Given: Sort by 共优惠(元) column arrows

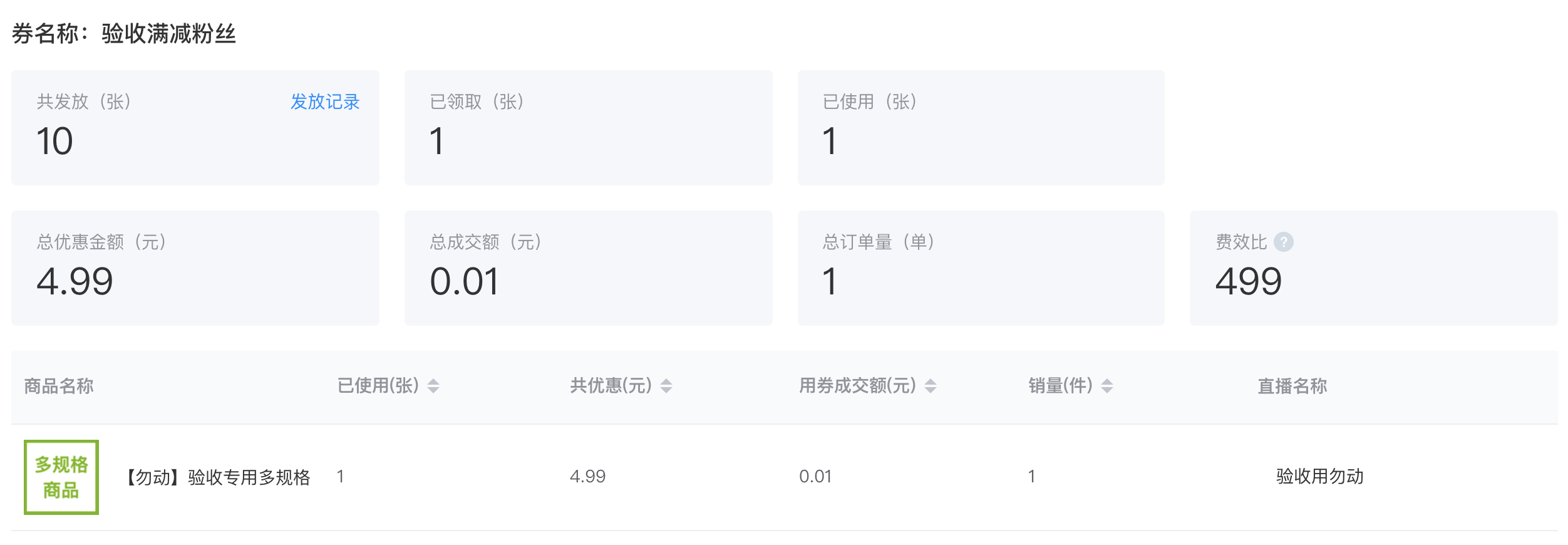Looking at the screenshot, I should click(x=666, y=386).
